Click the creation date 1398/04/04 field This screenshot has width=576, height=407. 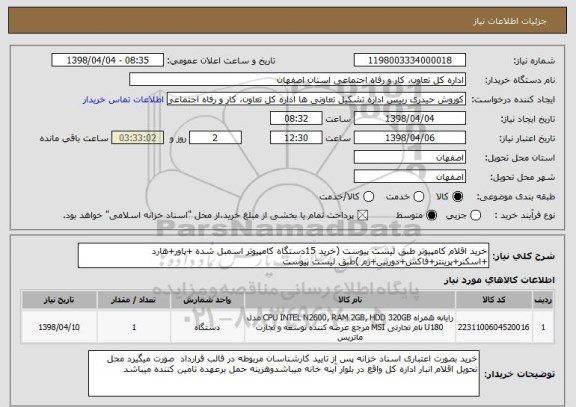[410, 119]
